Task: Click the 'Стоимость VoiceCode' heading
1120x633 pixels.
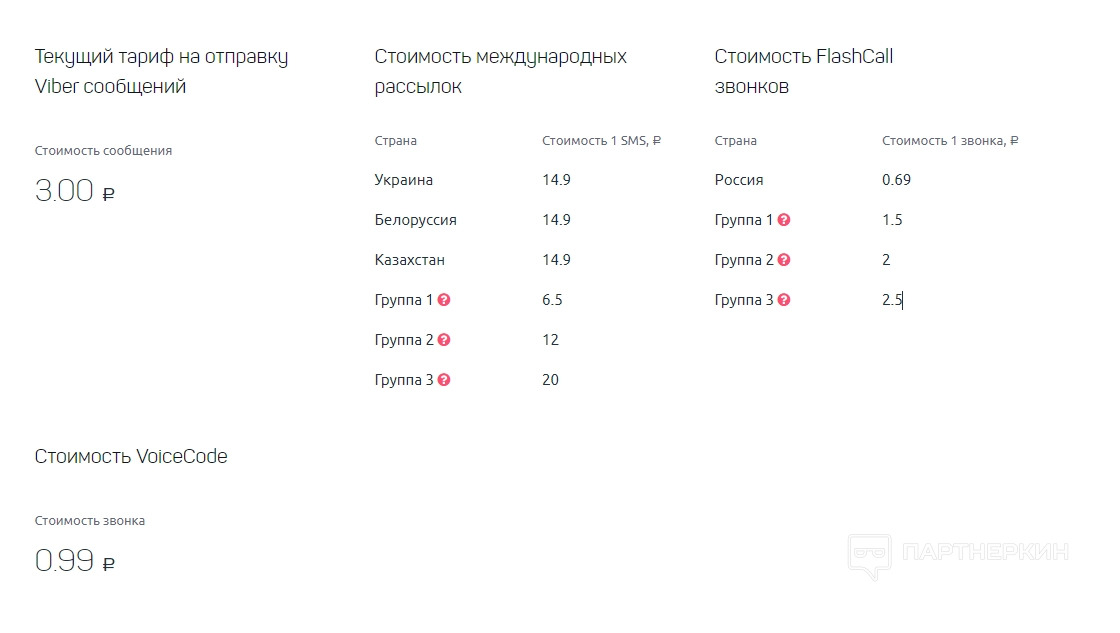Action: click(x=131, y=457)
